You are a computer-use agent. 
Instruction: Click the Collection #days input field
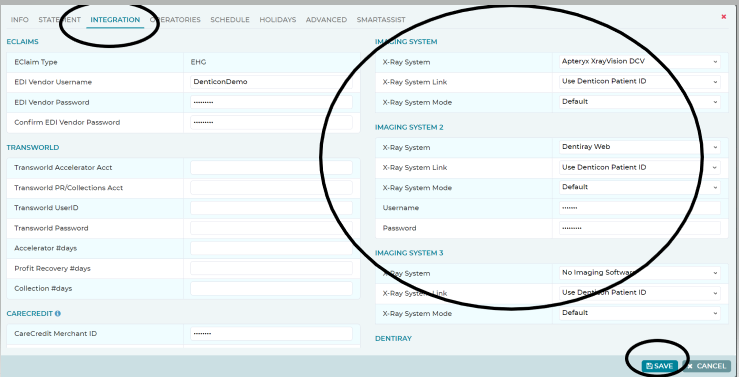click(x=271, y=288)
